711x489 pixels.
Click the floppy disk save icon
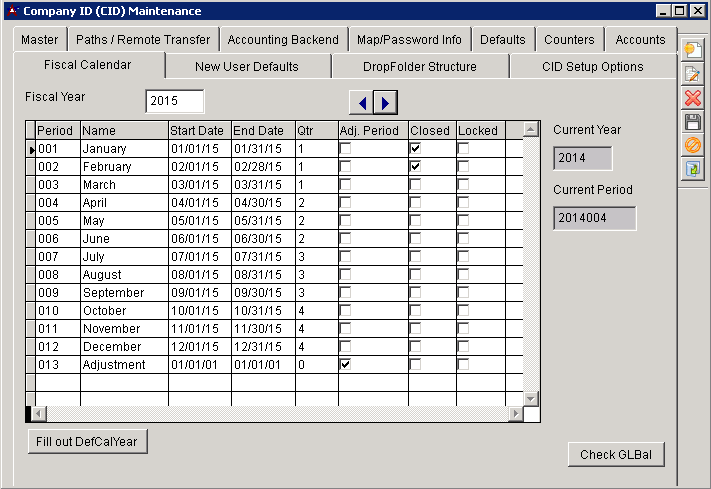pos(693,122)
